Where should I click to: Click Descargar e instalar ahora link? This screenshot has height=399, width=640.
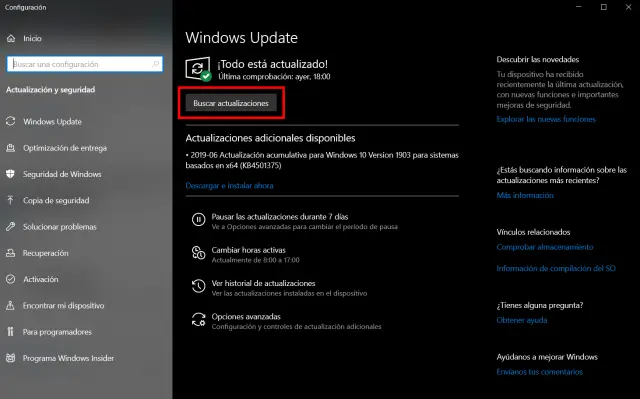(x=229, y=186)
